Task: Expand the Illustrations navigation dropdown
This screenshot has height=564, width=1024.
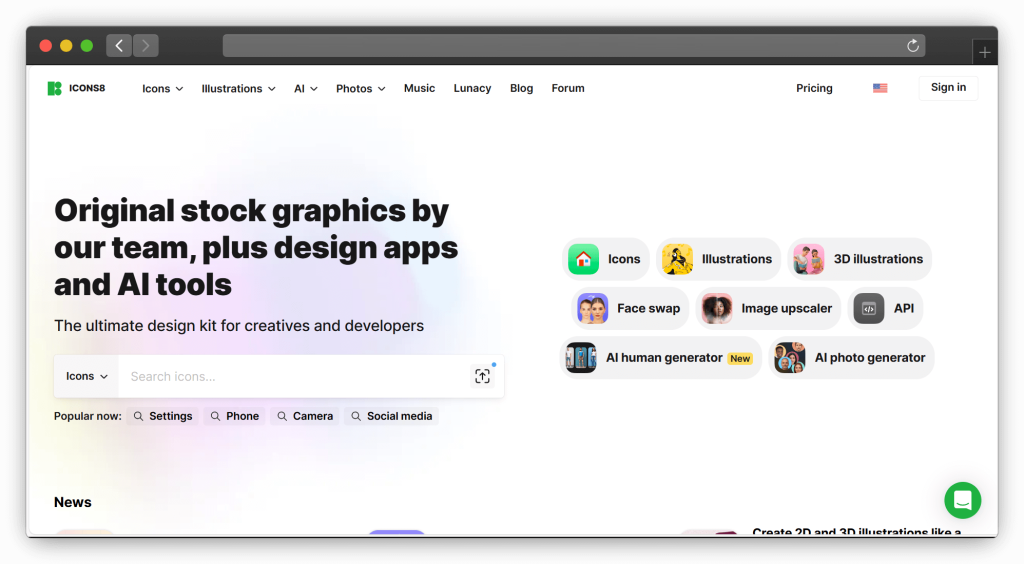Action: click(238, 89)
